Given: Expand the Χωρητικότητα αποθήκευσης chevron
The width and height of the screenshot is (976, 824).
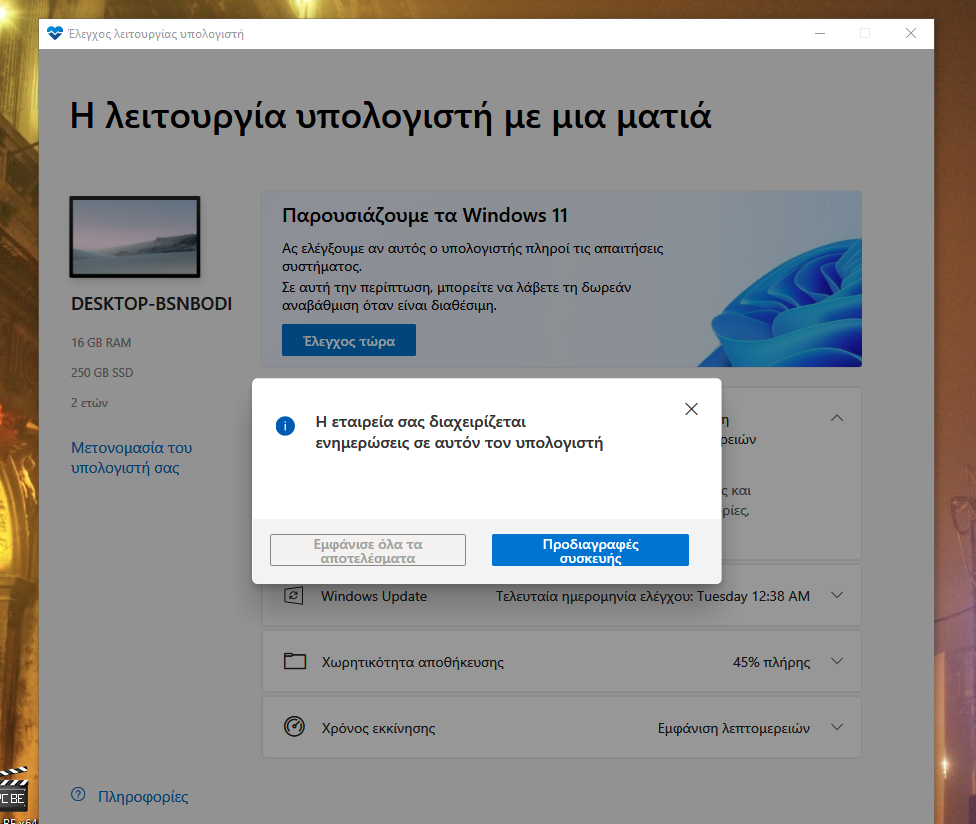Looking at the screenshot, I should pos(837,661).
